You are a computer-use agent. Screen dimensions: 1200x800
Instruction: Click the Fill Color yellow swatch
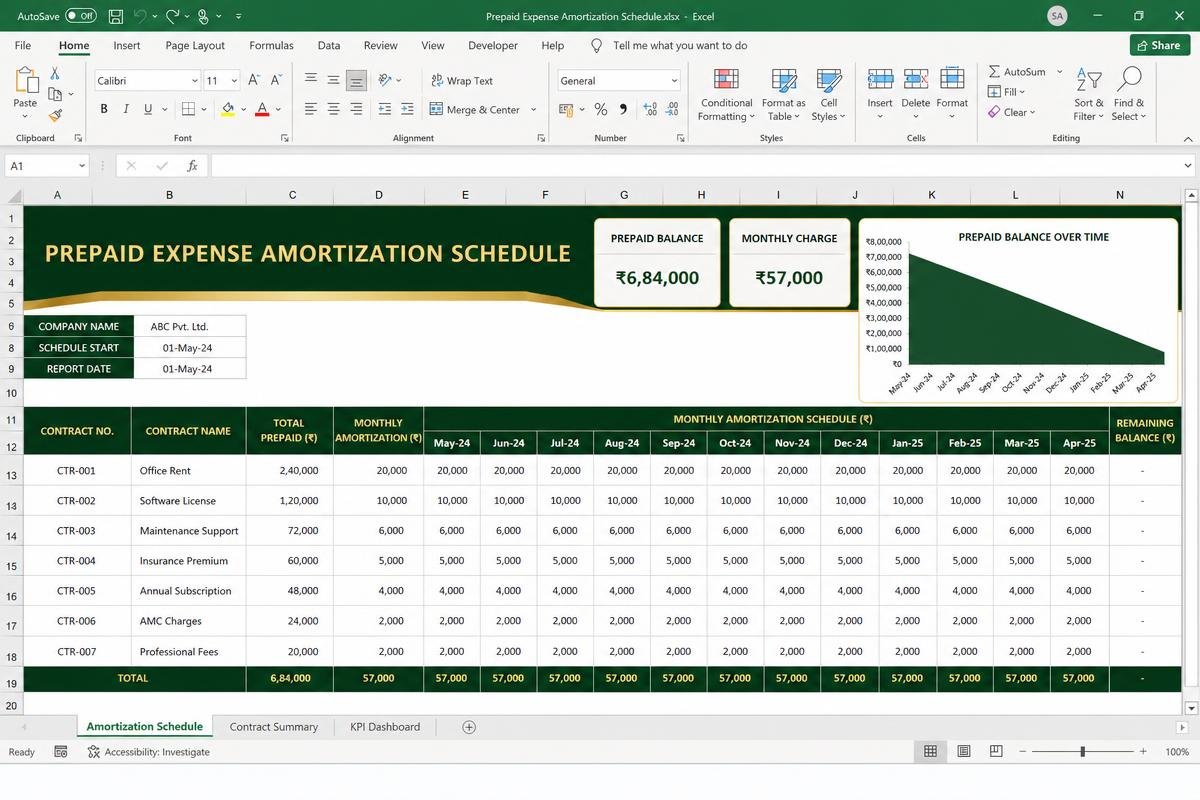coord(228,109)
